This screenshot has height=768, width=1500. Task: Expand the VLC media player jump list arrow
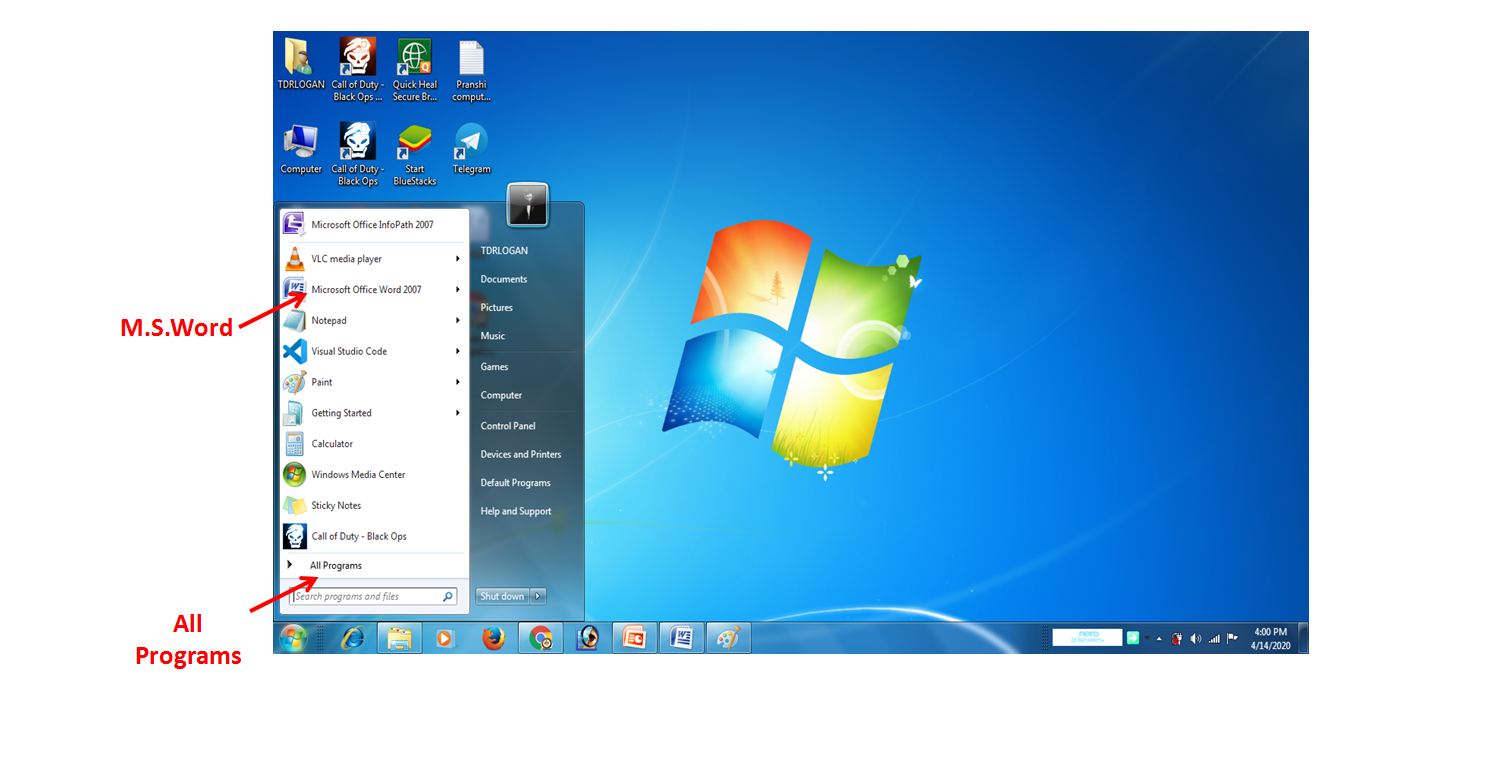coord(458,259)
